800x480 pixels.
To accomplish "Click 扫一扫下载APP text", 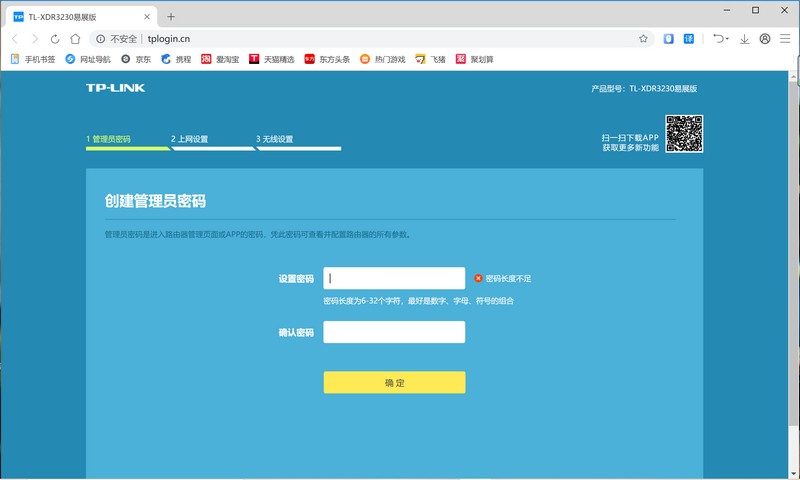I will click(x=630, y=138).
